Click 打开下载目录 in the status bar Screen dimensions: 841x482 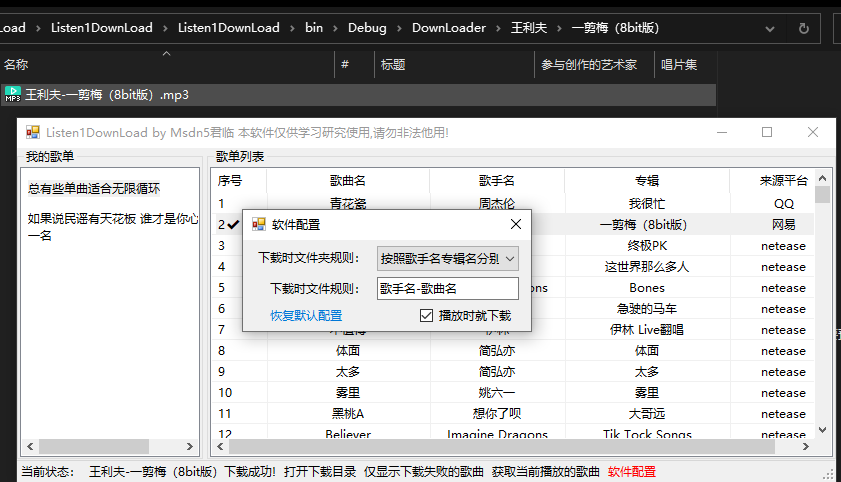(320, 471)
